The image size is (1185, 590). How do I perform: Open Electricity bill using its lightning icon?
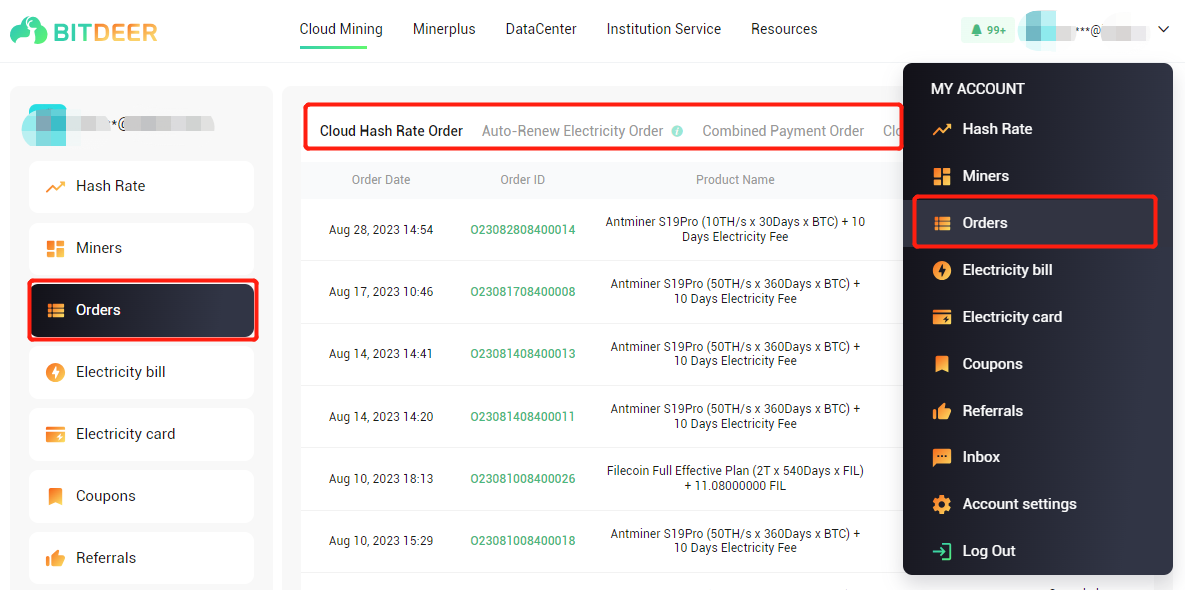point(57,371)
